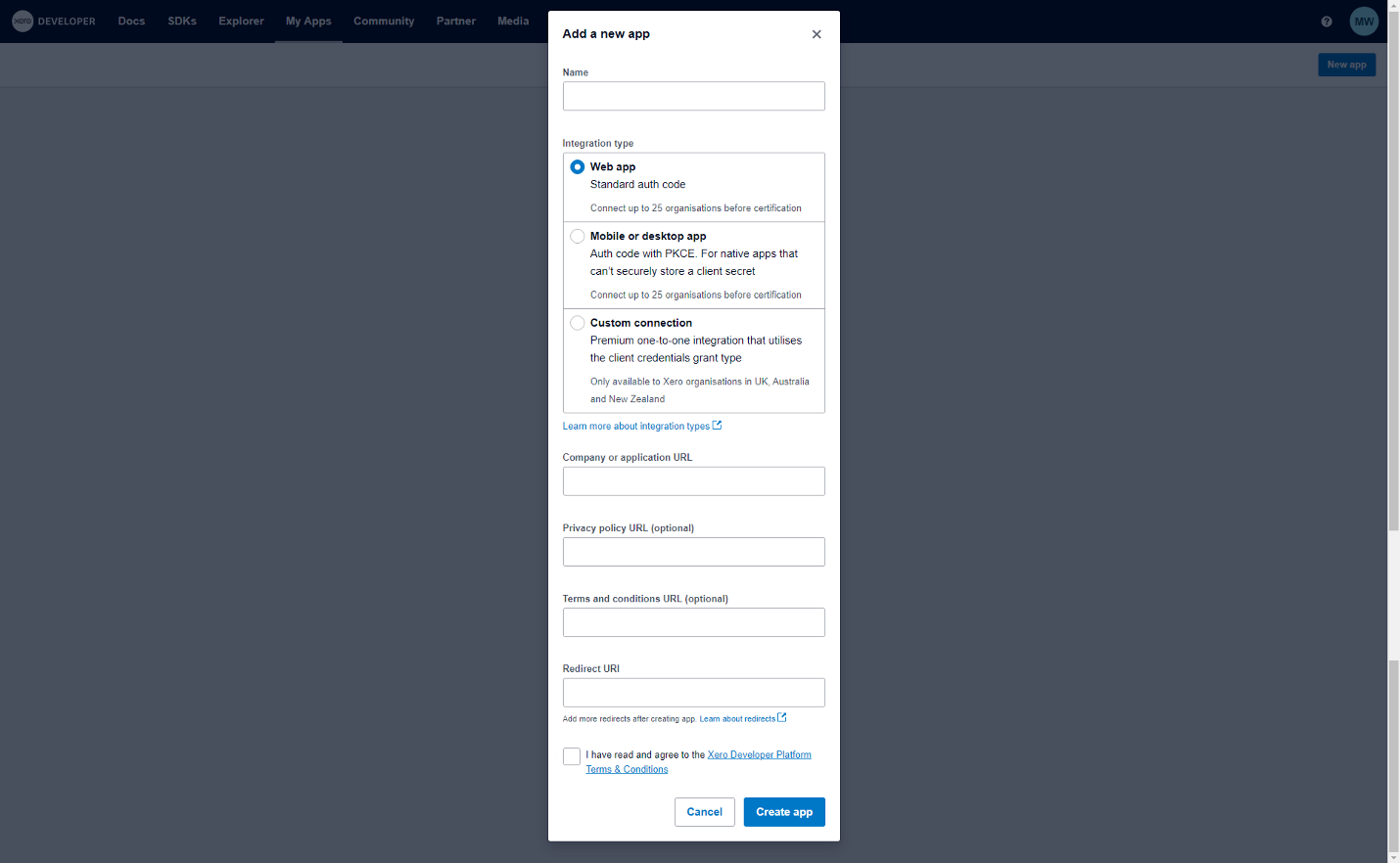
Task: Open Learn more about integration types link
Action: tap(635, 425)
